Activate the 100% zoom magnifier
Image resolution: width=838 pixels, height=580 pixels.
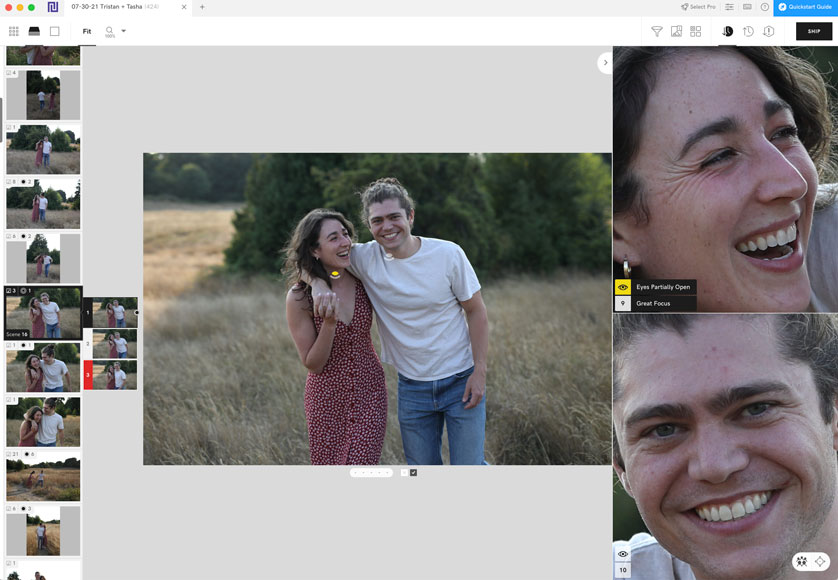click(x=110, y=32)
